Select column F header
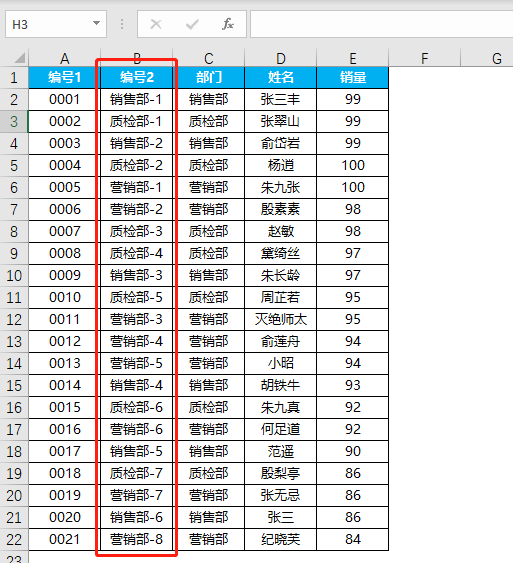 click(425, 58)
